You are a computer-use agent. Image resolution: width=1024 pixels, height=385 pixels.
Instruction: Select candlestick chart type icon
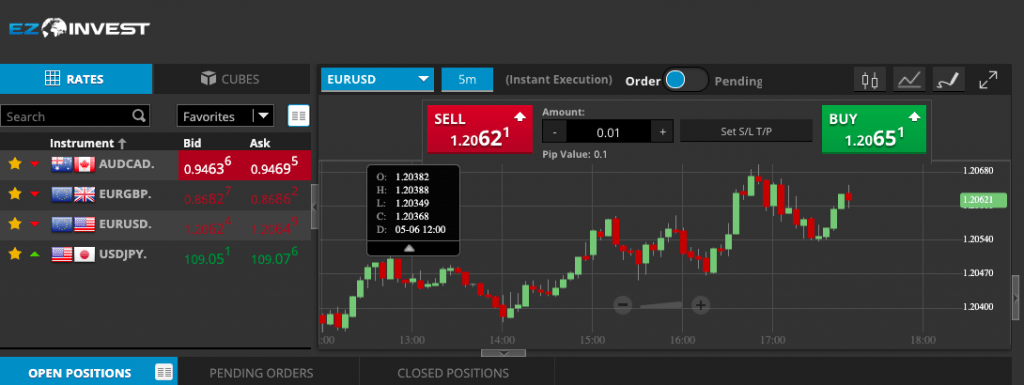pos(870,80)
